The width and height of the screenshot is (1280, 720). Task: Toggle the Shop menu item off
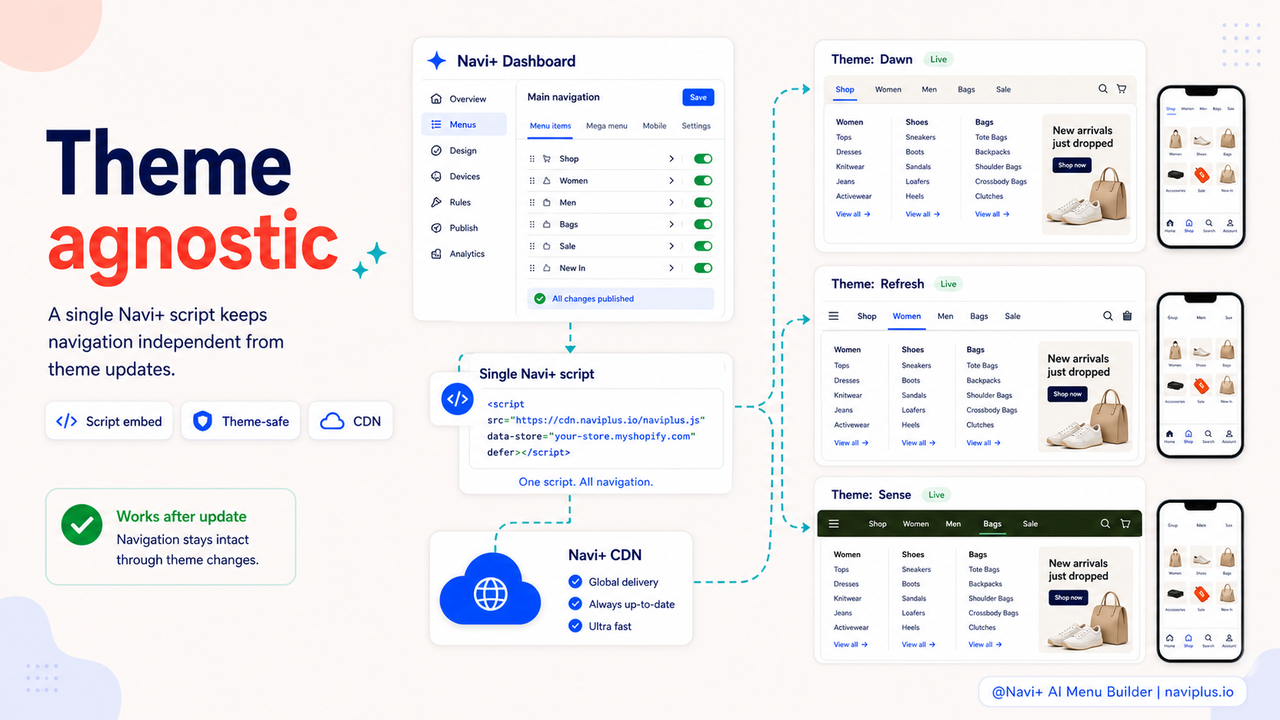tap(703, 159)
